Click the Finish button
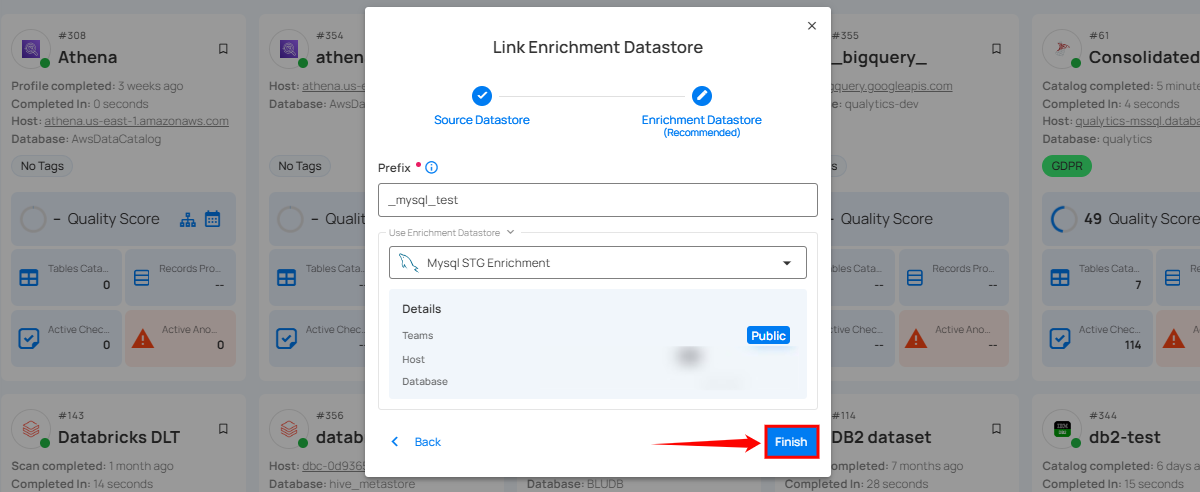The width and height of the screenshot is (1200, 492). pyautogui.click(x=791, y=442)
